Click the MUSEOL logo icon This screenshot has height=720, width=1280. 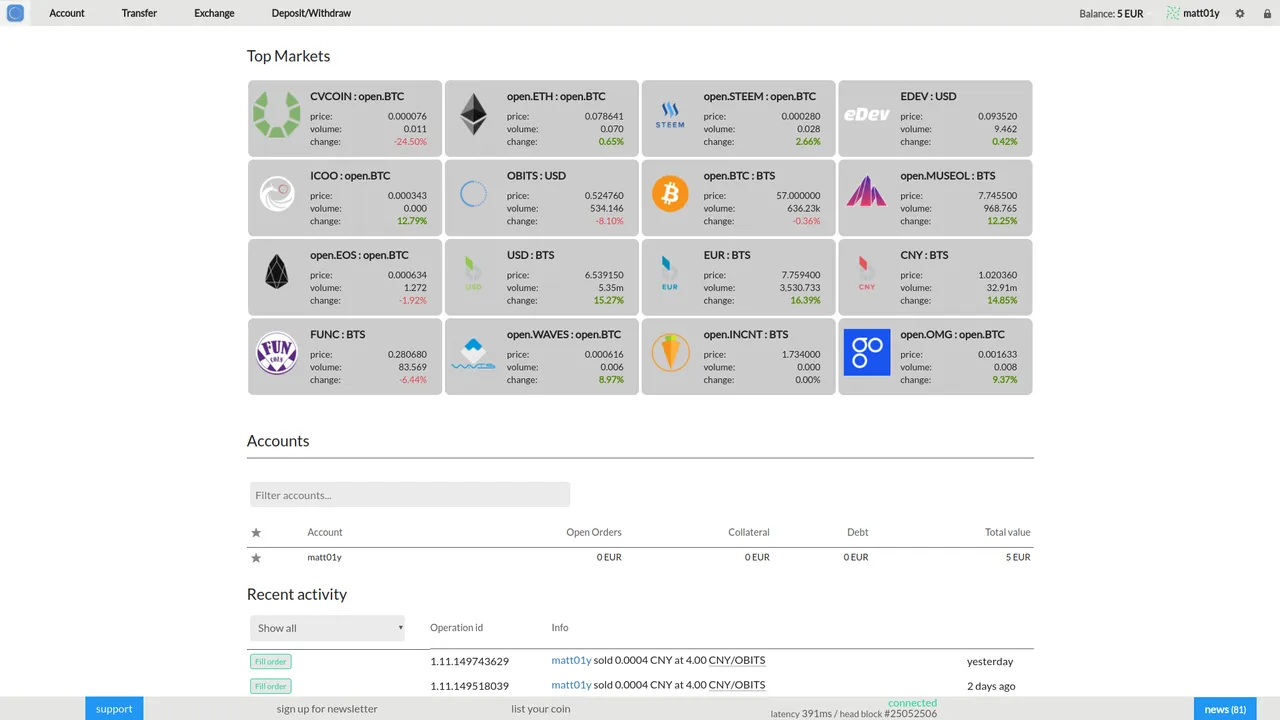point(867,191)
